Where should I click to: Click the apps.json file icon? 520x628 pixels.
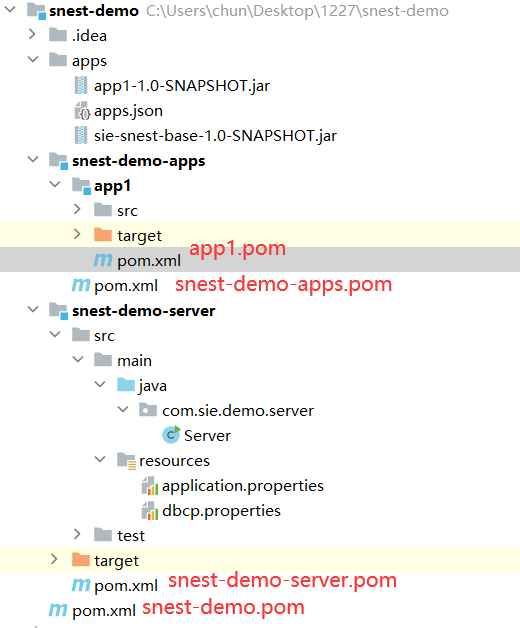82,111
